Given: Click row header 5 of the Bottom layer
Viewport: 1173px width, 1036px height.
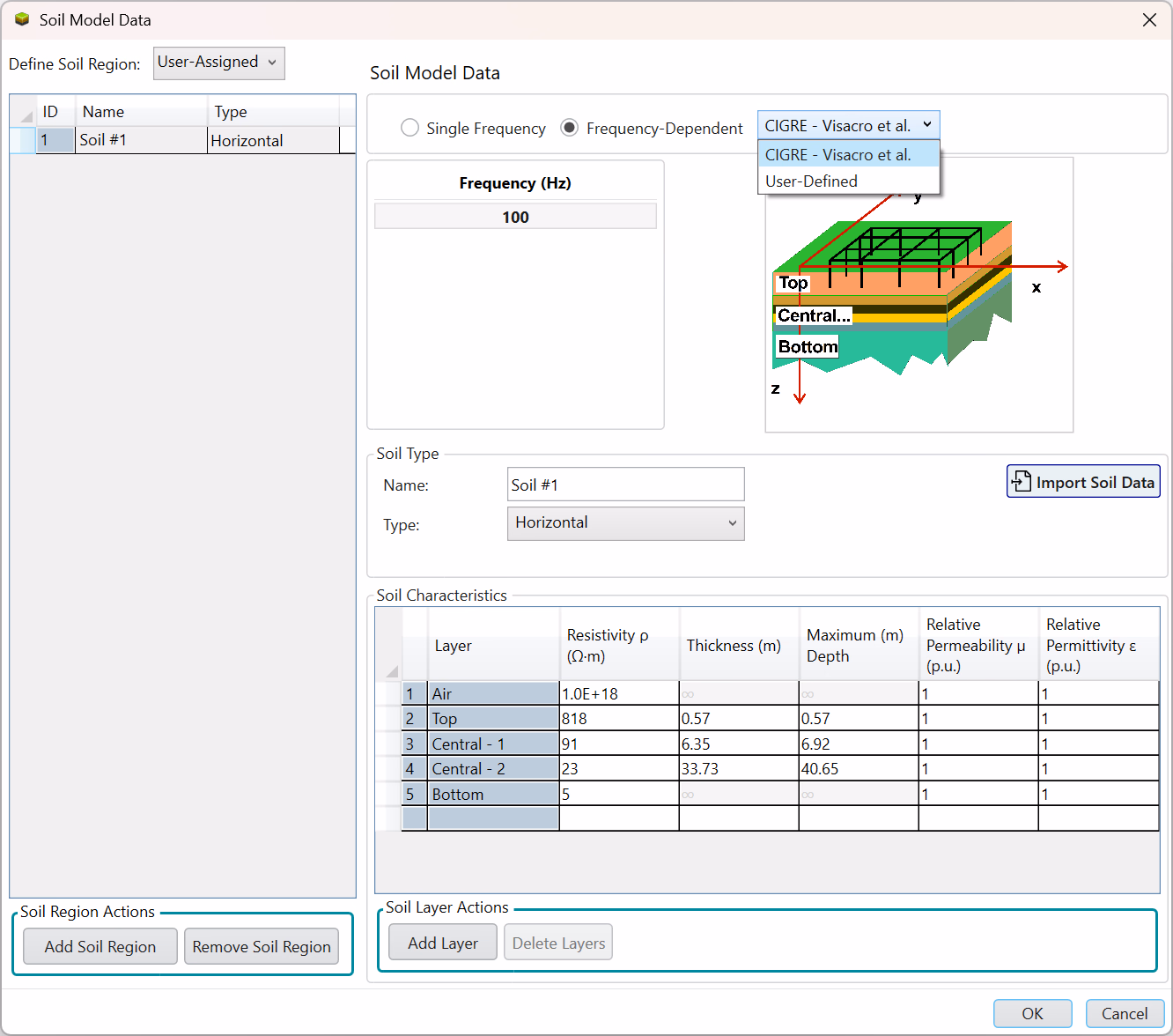Looking at the screenshot, I should tap(414, 794).
